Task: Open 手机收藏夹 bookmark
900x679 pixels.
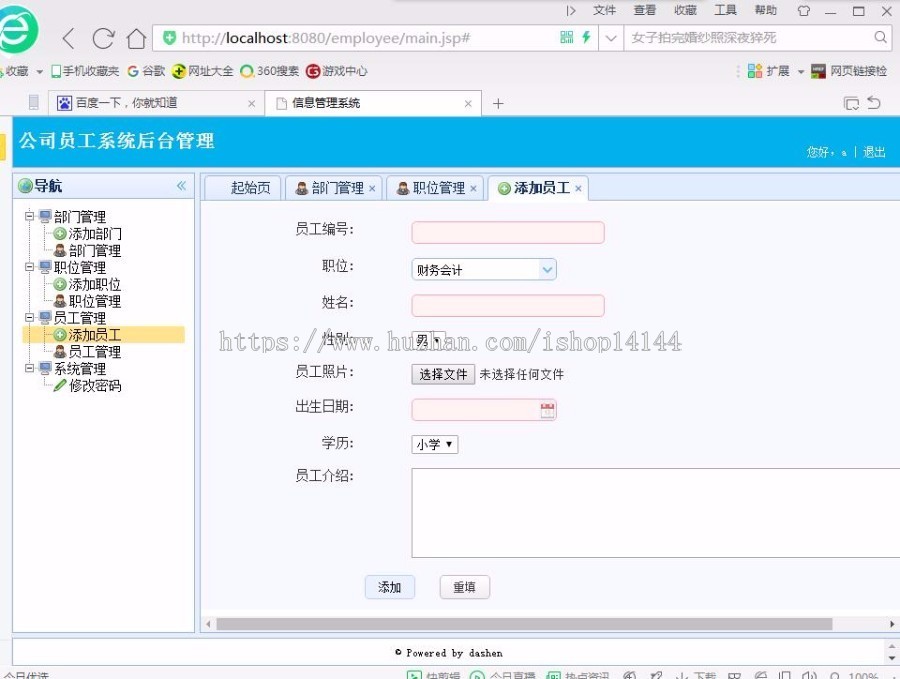Action: pos(85,71)
